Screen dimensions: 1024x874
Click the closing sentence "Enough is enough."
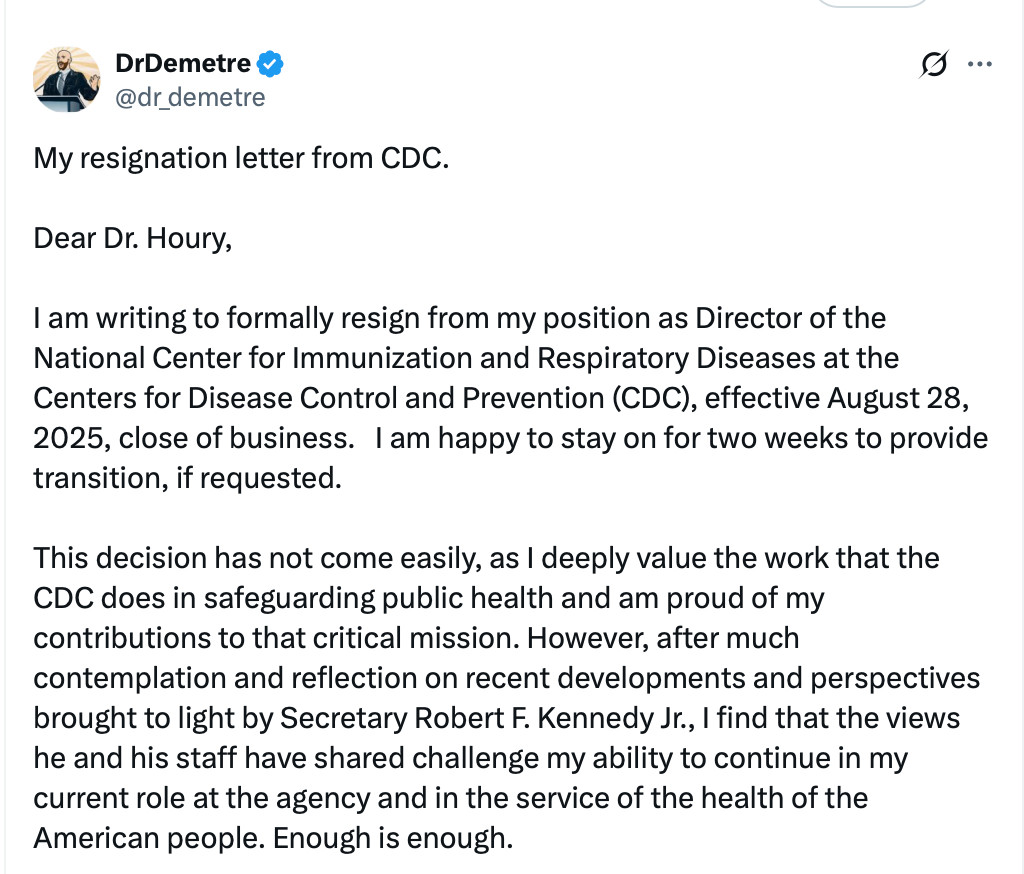(393, 838)
